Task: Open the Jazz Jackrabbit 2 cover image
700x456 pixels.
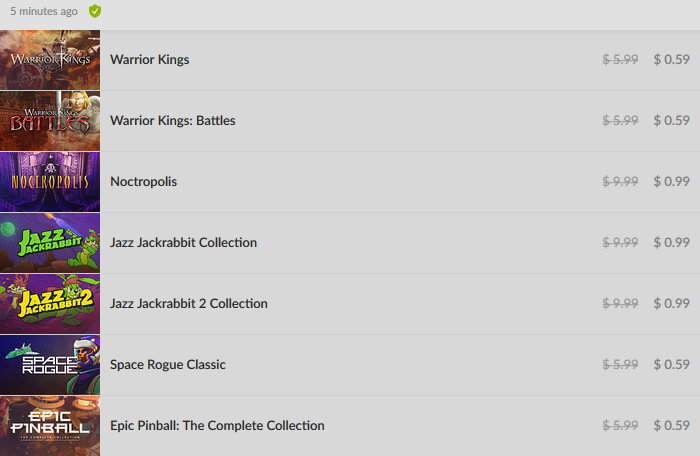Action: [50, 304]
